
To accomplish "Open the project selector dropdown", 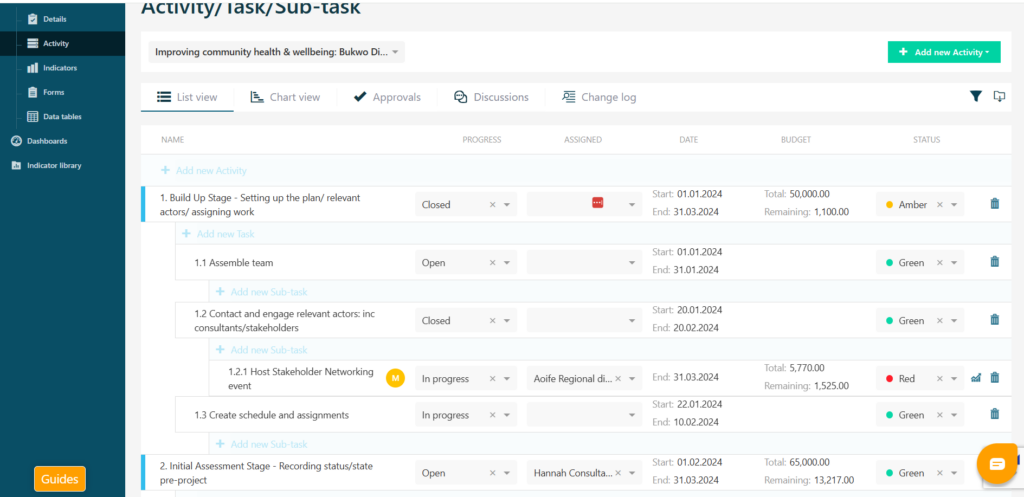I will [276, 52].
